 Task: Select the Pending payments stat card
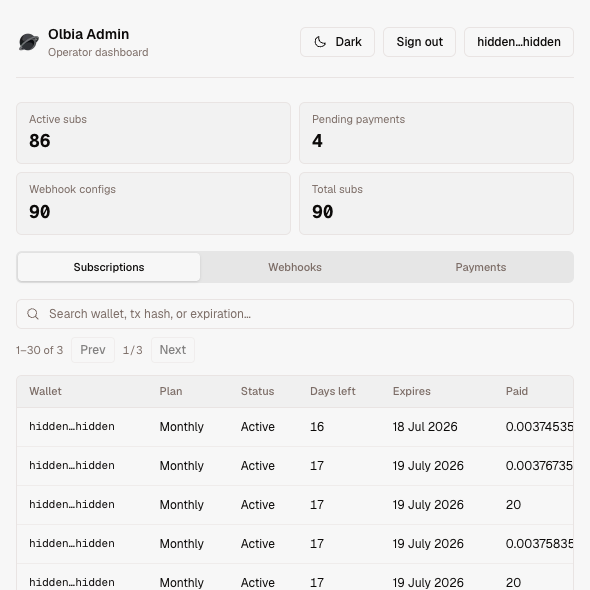[436, 133]
